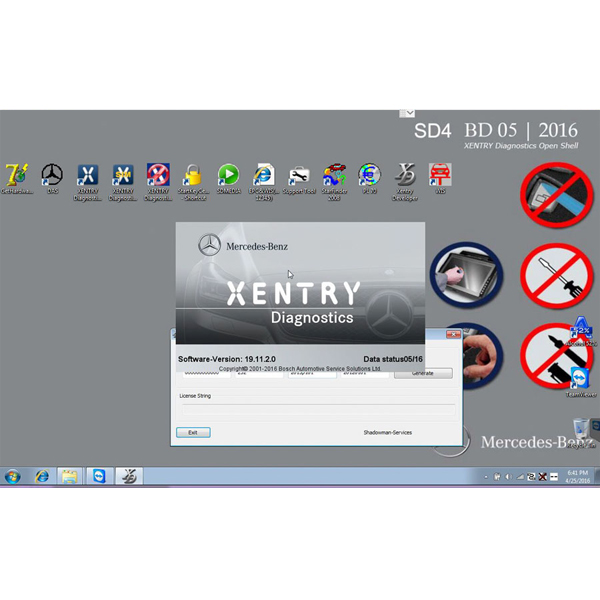Launch Xentry Developer shortcut

[x=405, y=177]
